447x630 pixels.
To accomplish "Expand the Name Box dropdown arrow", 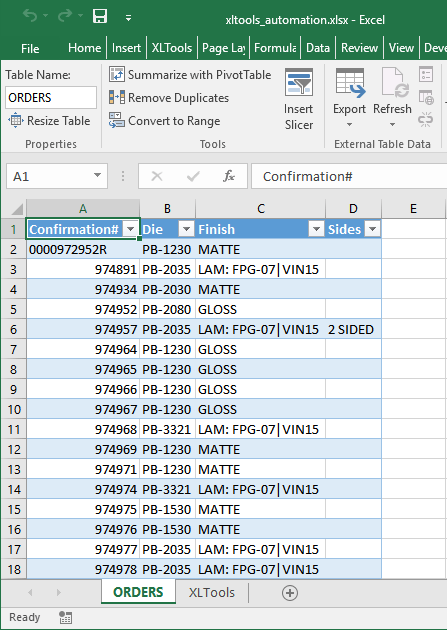I will (97, 175).
